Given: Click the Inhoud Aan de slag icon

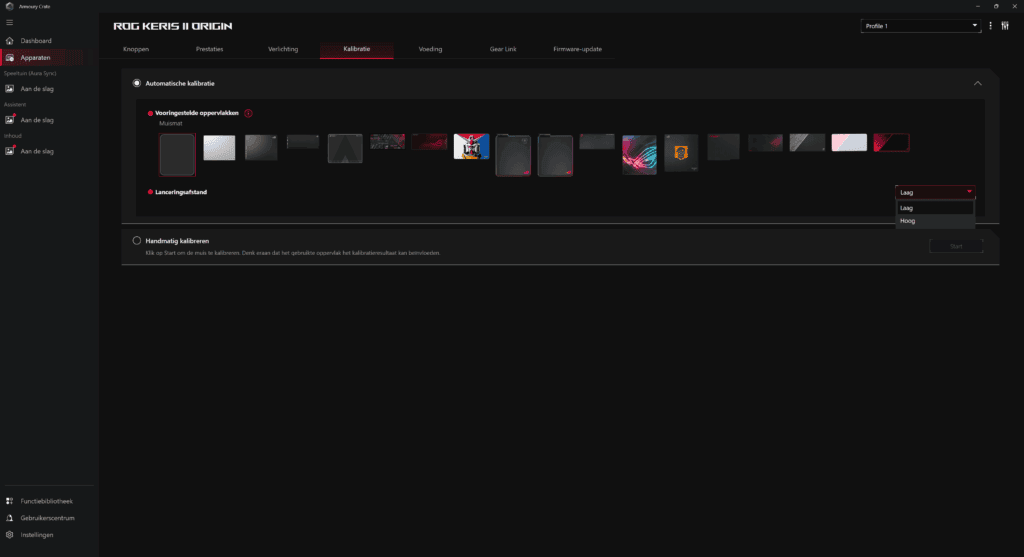Looking at the screenshot, I should 10,151.
